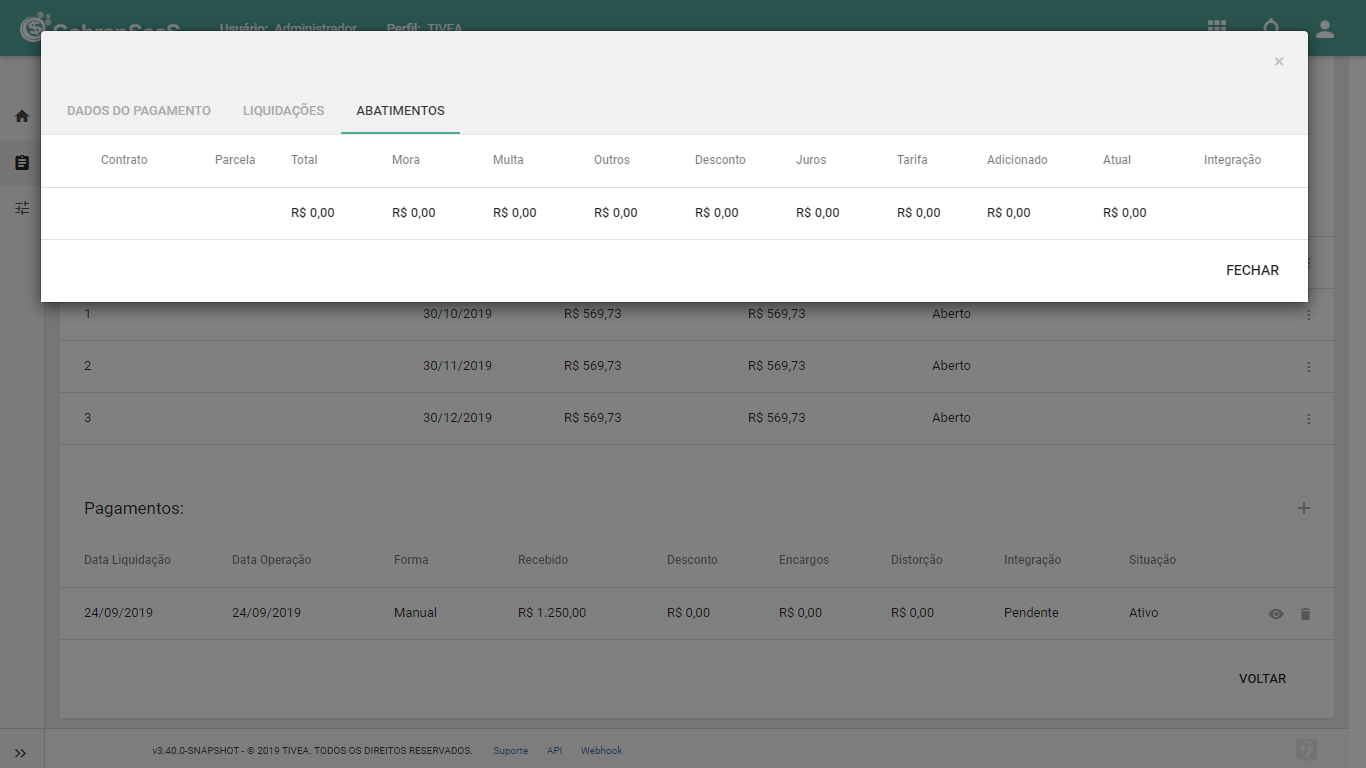Open the settings sliders sidebar icon

(x=22, y=208)
